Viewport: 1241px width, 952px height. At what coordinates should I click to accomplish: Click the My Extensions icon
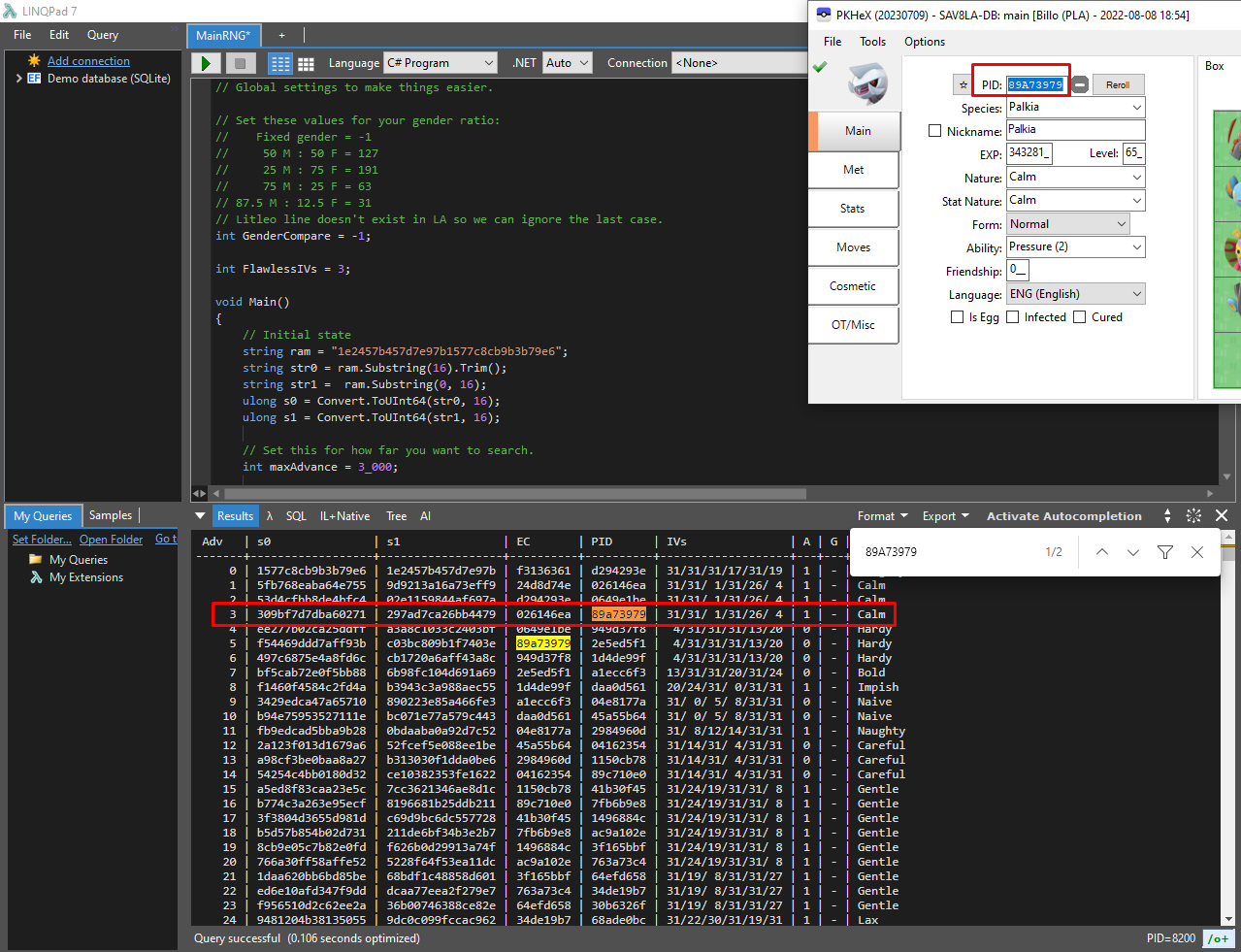pyautogui.click(x=36, y=577)
